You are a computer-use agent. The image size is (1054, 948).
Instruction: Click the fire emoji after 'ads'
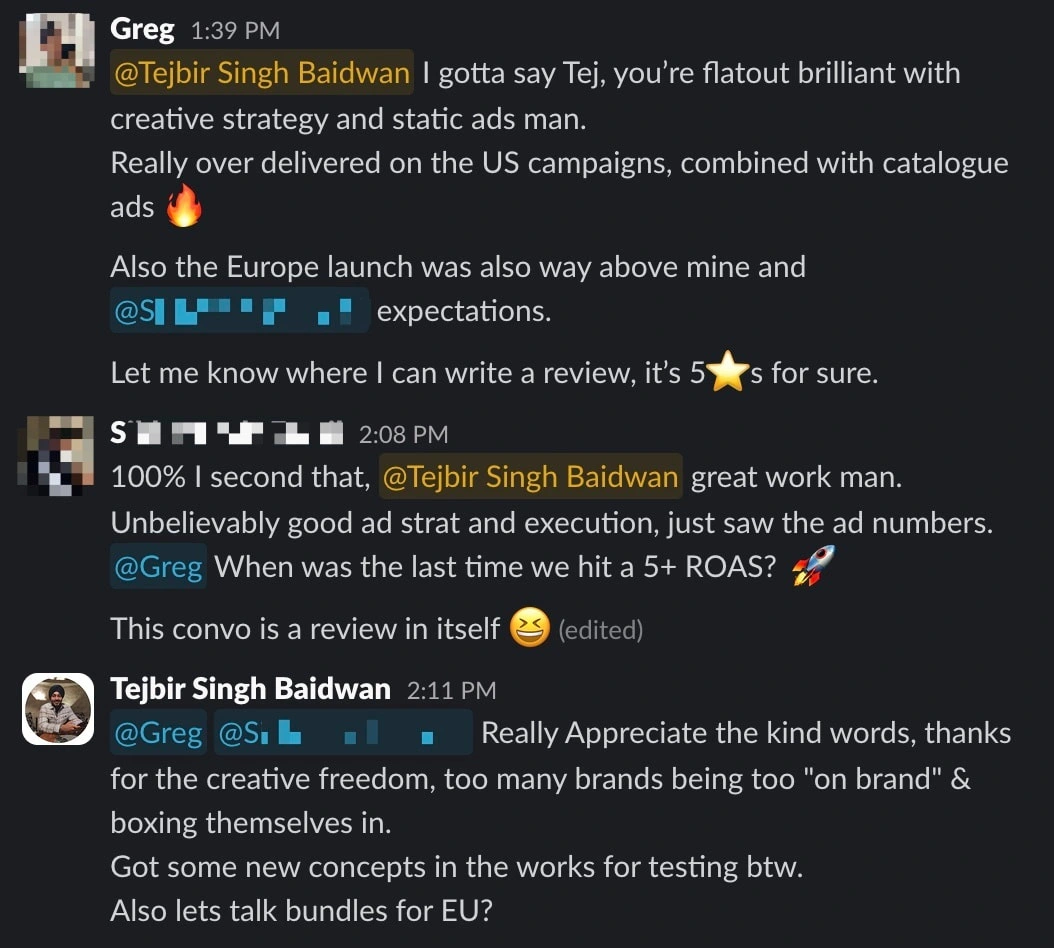[x=184, y=206]
